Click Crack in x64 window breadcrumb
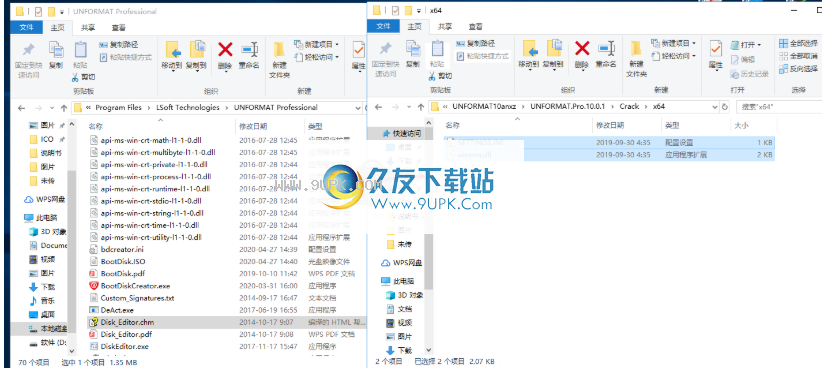The image size is (822, 375). coord(629,106)
